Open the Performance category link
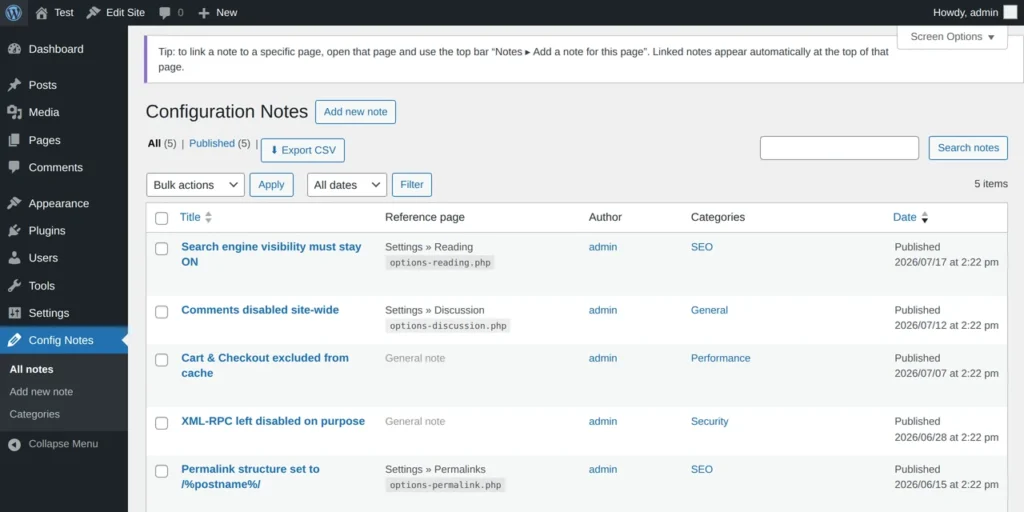The height and width of the screenshot is (512, 1024). 720,358
